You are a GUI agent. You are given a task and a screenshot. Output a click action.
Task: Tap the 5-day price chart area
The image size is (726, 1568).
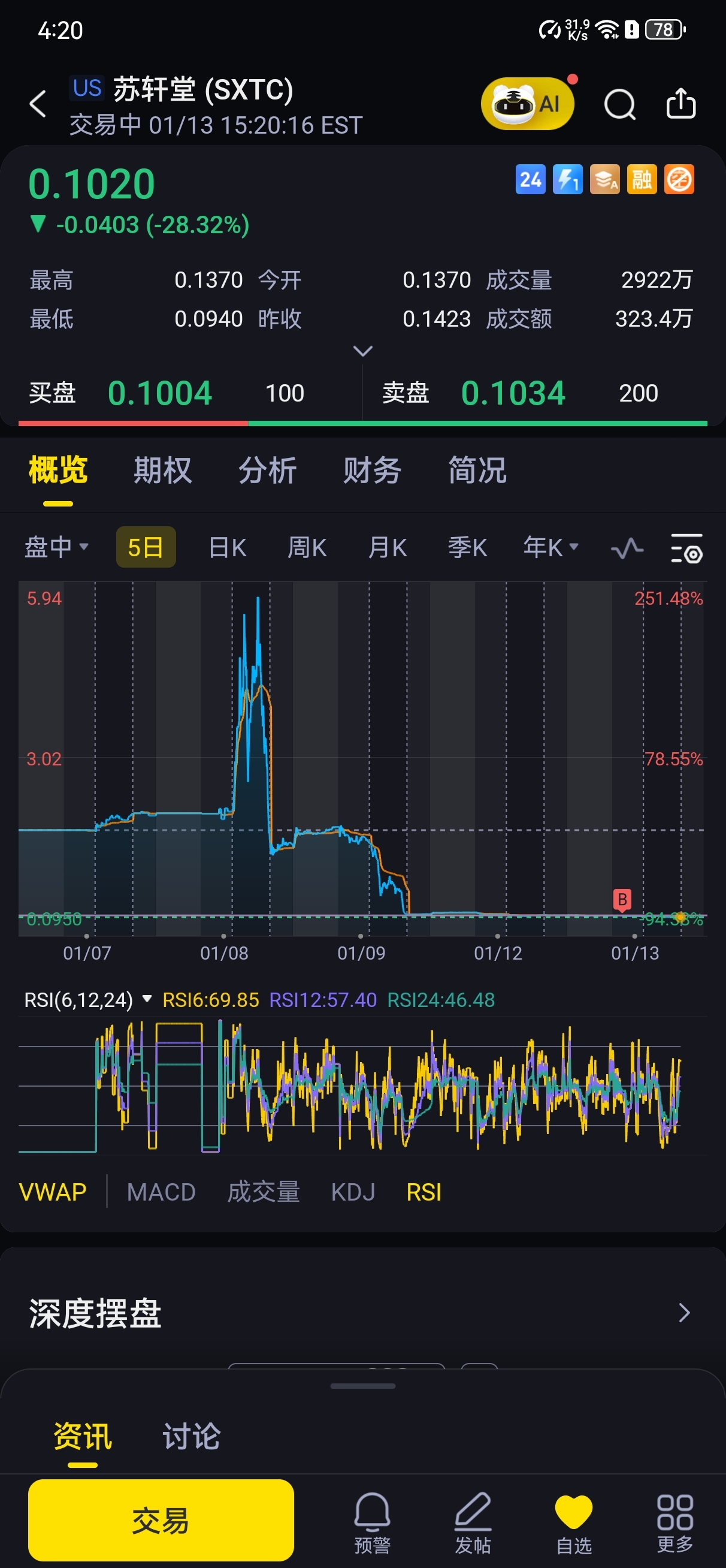(x=362, y=758)
